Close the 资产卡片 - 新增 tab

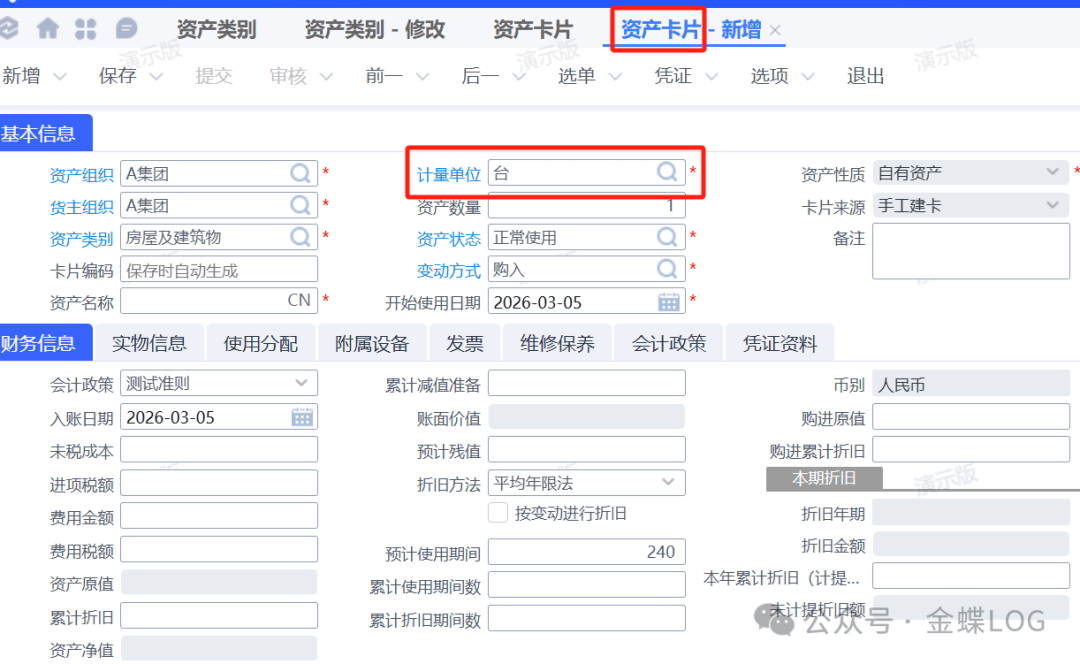tap(775, 31)
